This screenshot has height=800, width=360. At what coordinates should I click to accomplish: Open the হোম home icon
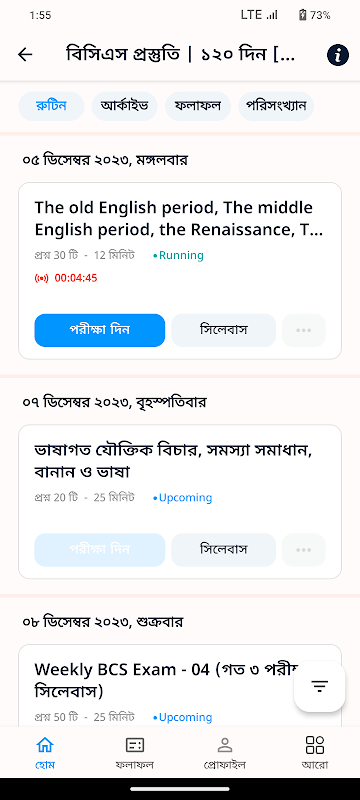click(x=45, y=744)
